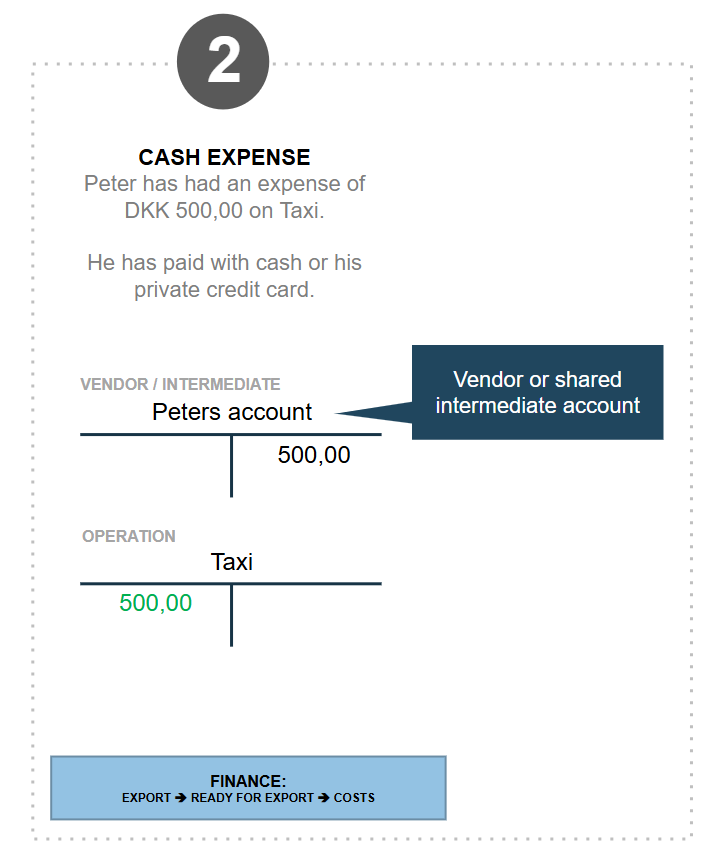Screen dimensions: 728x857
Task: Click the FINANCE: heading text
Action: 248,780
